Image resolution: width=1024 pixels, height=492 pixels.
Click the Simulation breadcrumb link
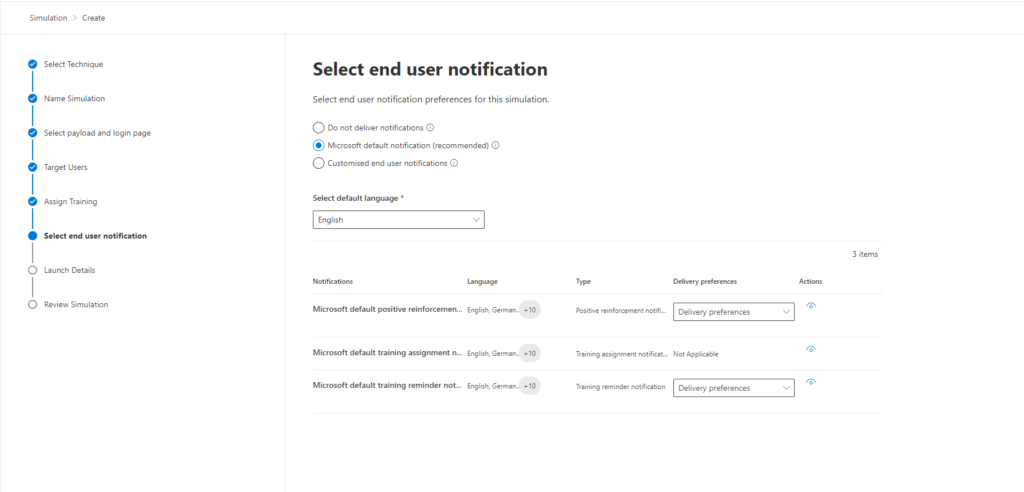point(48,18)
